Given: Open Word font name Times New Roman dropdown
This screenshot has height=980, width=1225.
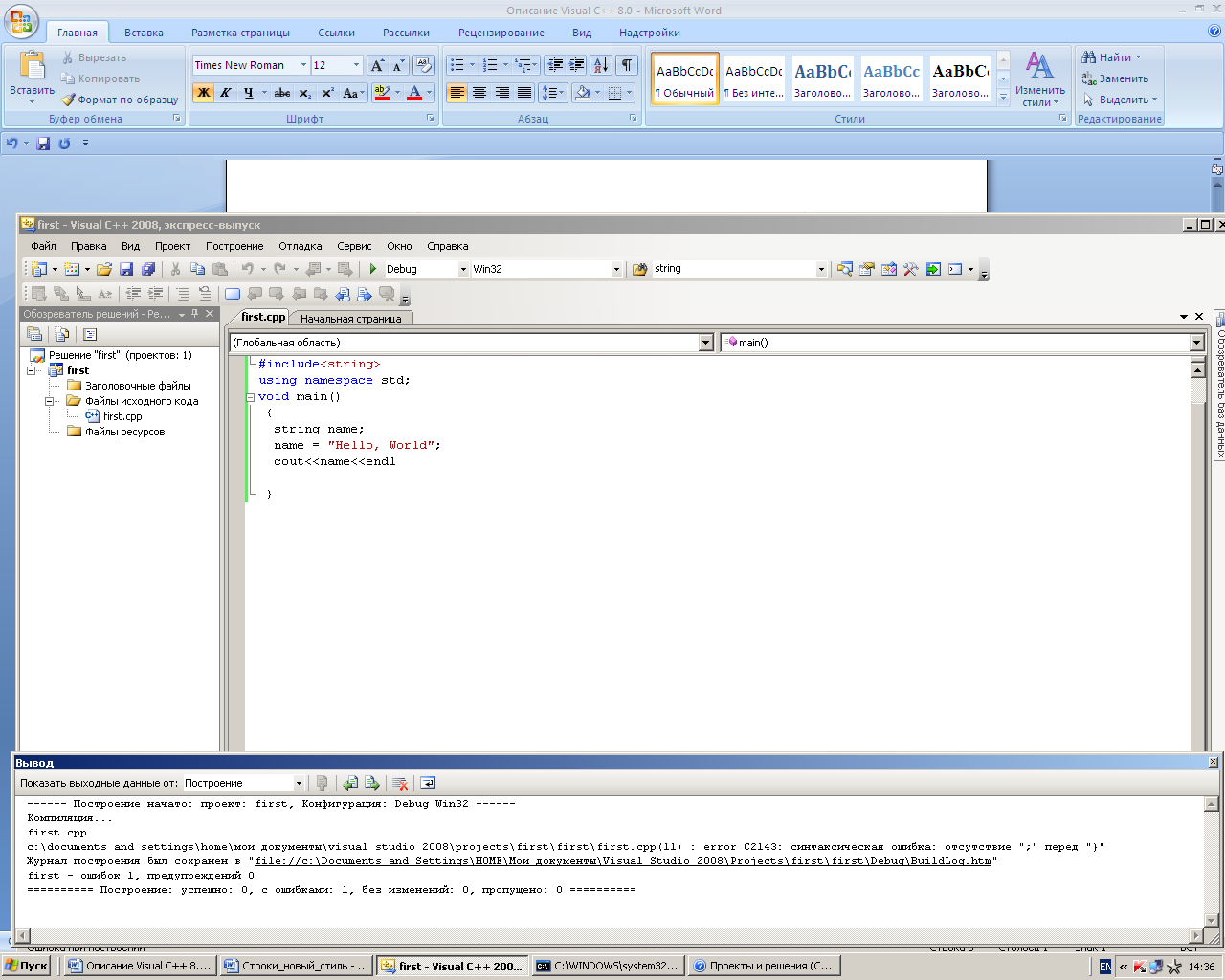Looking at the screenshot, I should tap(303, 65).
